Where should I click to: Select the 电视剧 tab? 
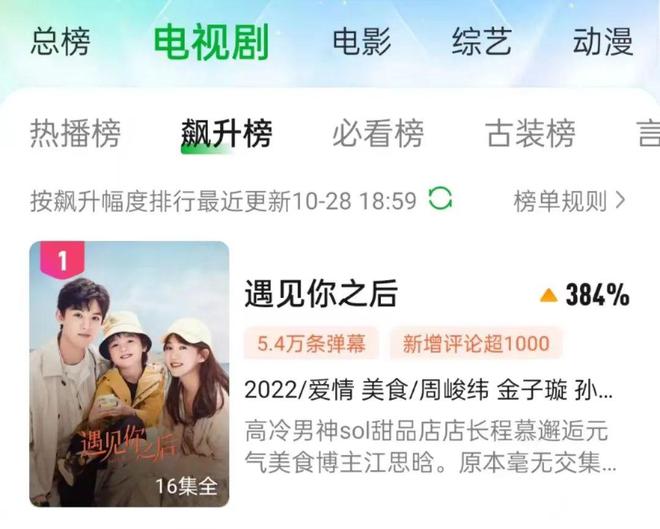211,42
